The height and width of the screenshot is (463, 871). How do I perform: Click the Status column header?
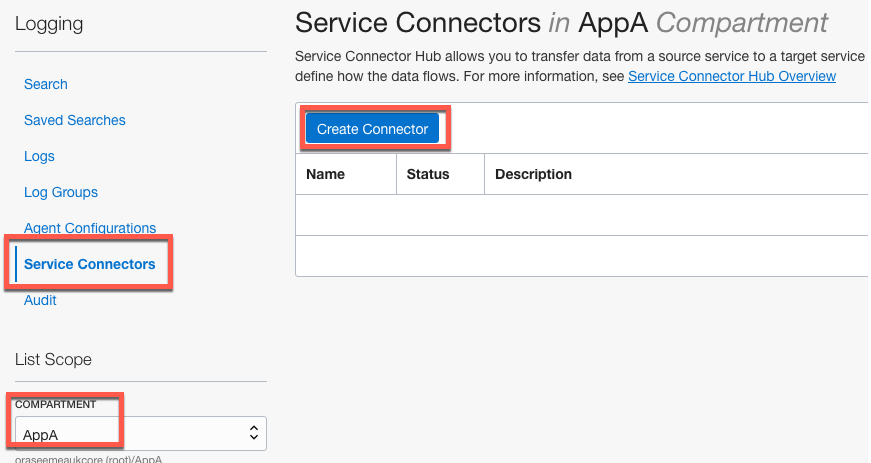[428, 174]
